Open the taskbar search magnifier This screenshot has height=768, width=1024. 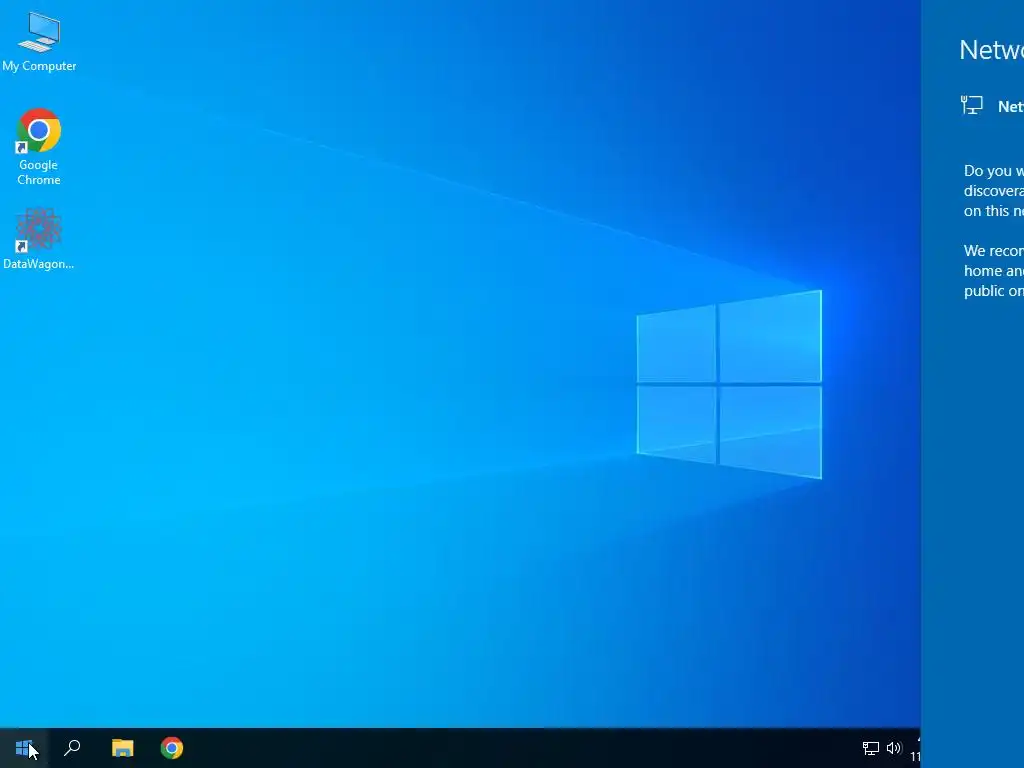72,748
